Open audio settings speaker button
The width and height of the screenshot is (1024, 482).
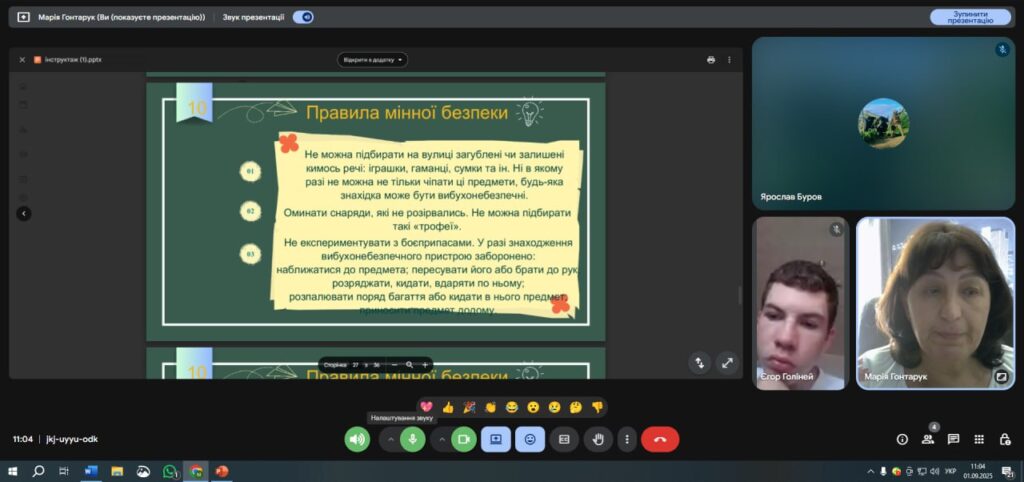(x=357, y=440)
